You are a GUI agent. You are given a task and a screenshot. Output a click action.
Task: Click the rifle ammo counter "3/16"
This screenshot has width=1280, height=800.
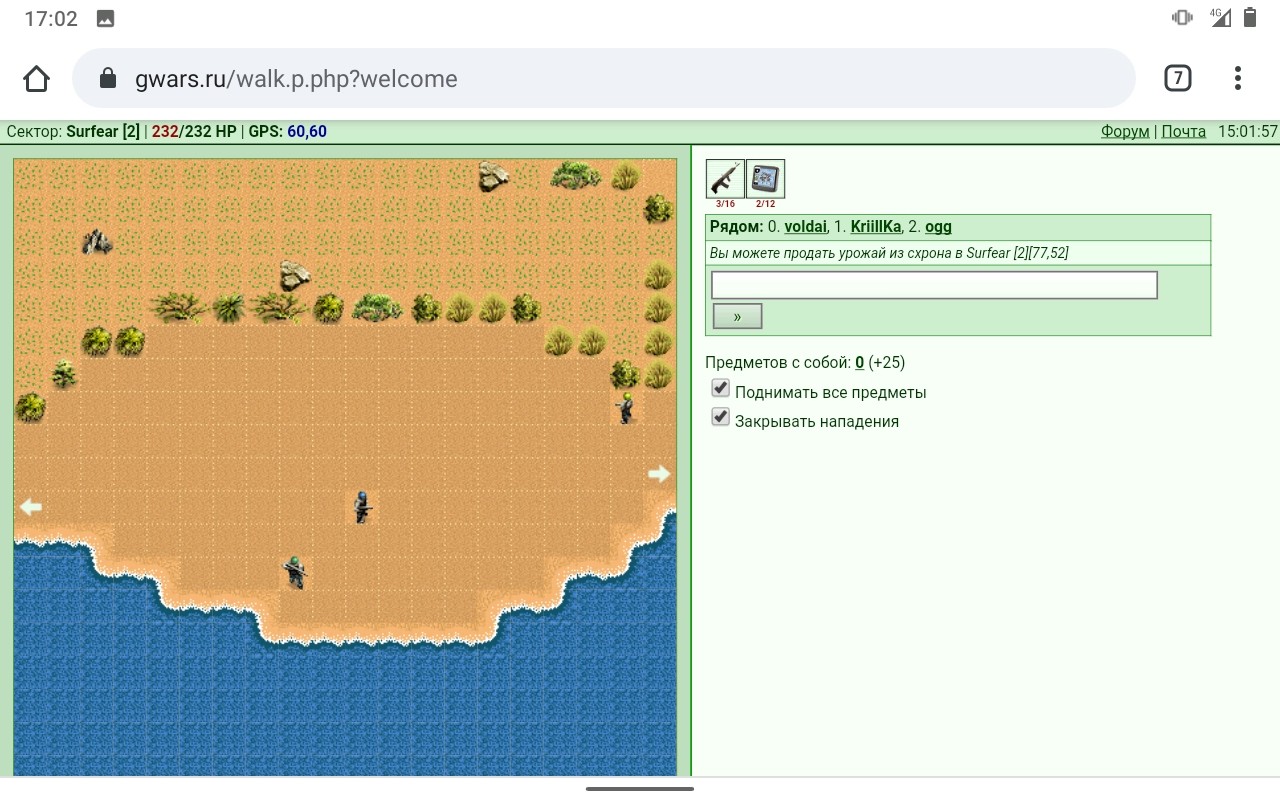(725, 204)
